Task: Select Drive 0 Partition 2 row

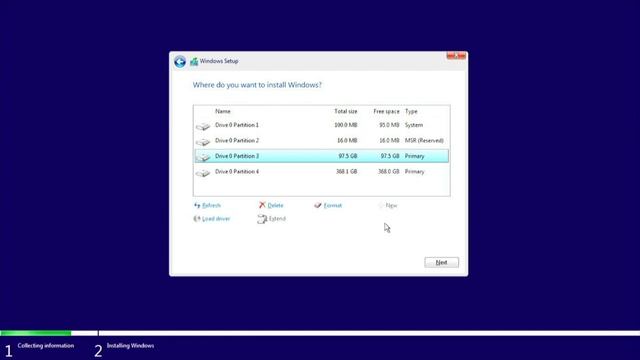Action: coord(322,141)
